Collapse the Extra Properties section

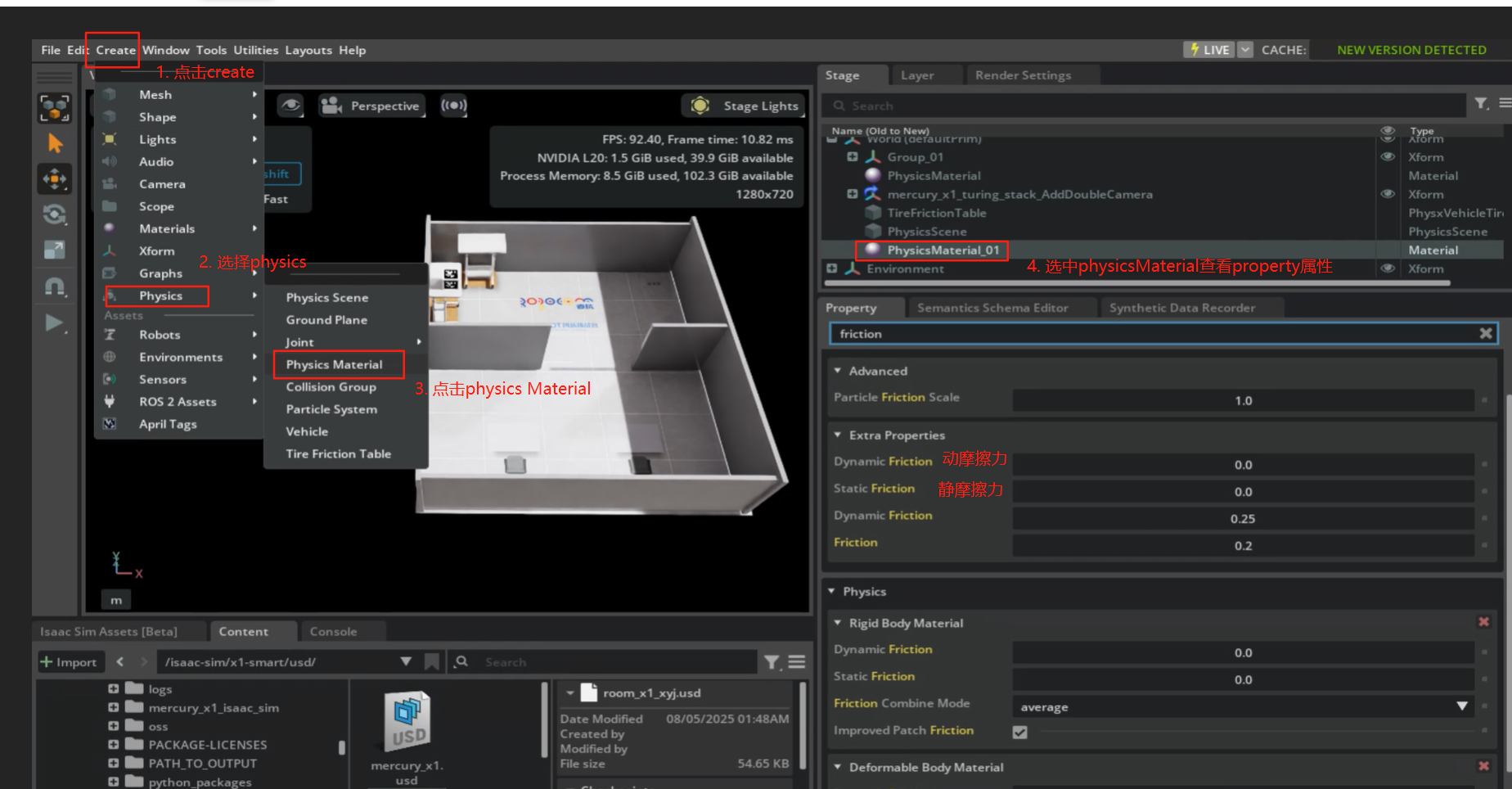(x=838, y=435)
